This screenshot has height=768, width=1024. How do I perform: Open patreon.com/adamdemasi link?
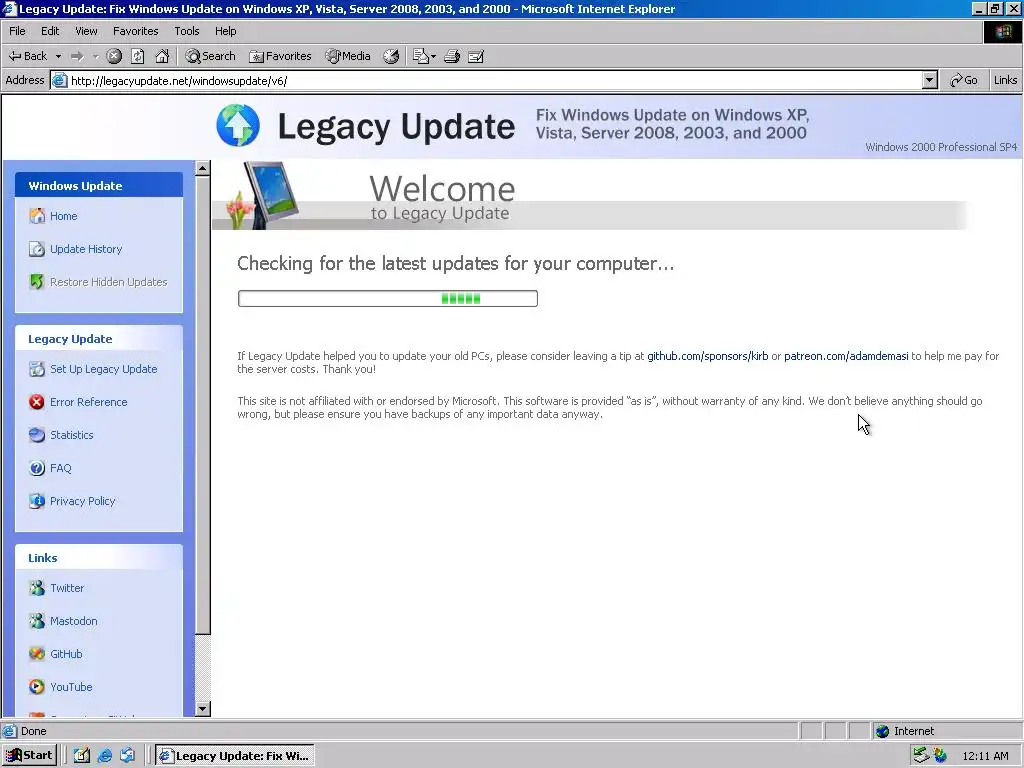click(x=846, y=356)
